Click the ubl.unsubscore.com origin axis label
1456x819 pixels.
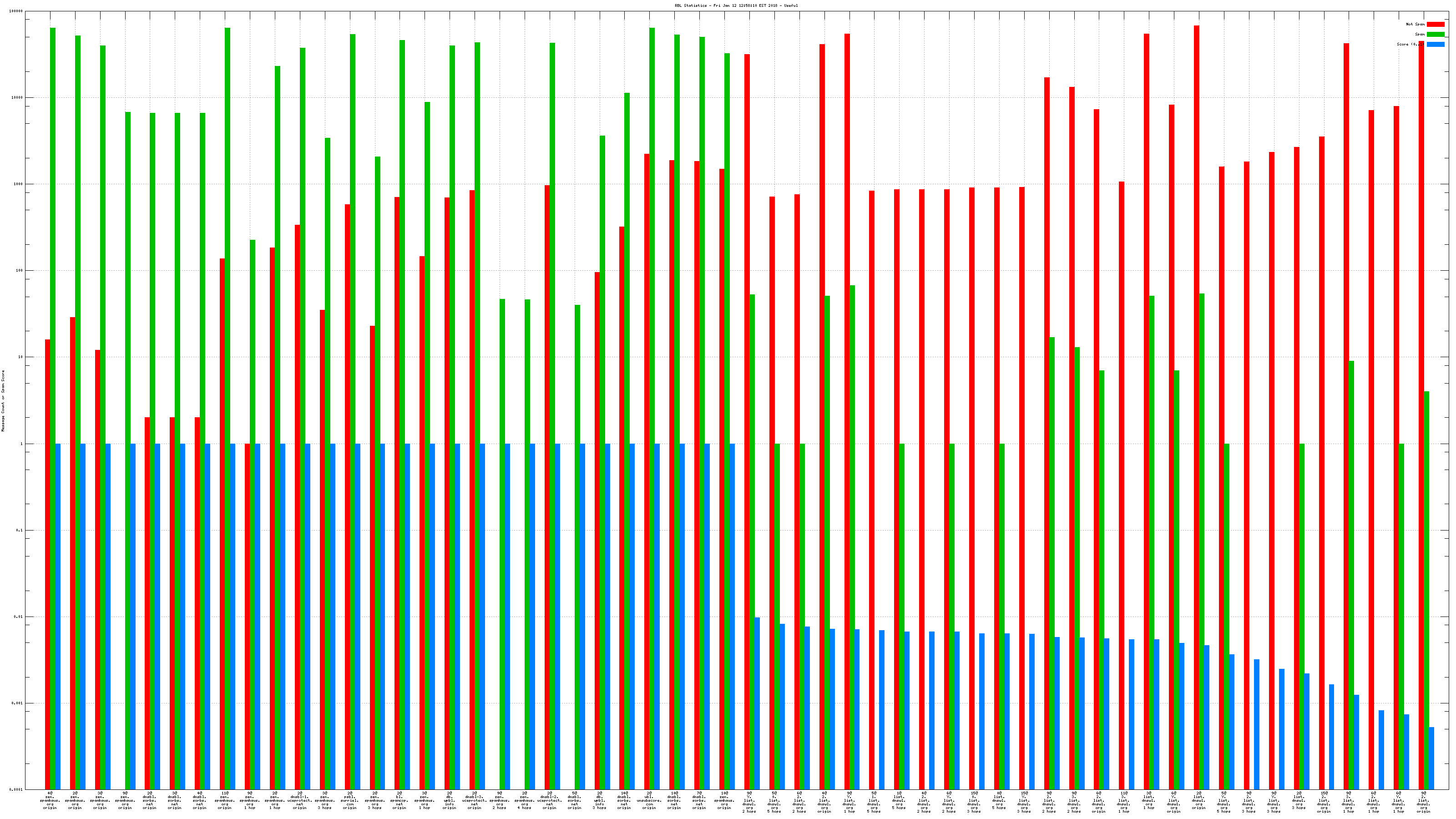coord(649,800)
